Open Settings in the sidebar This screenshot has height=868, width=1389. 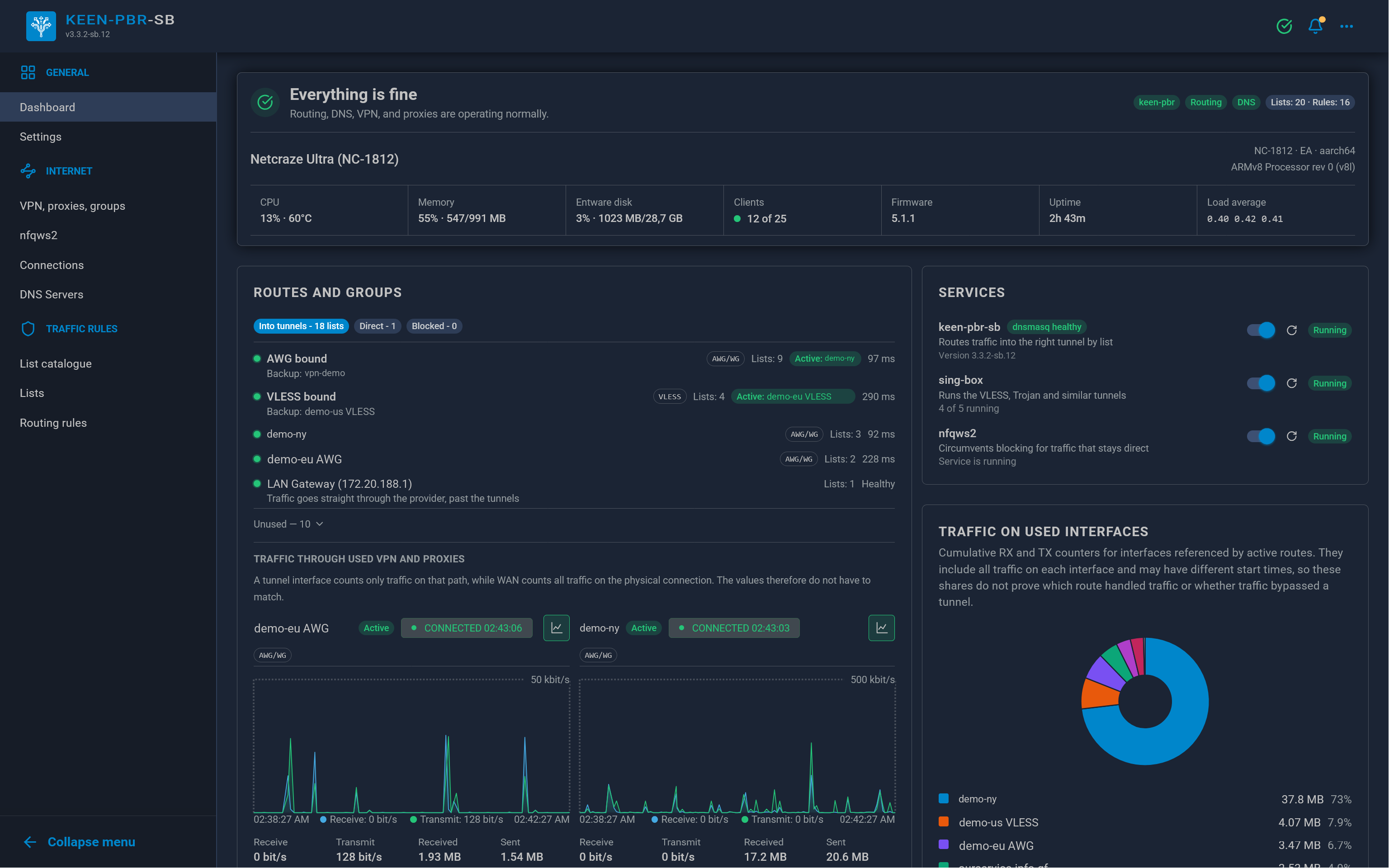click(x=108, y=137)
